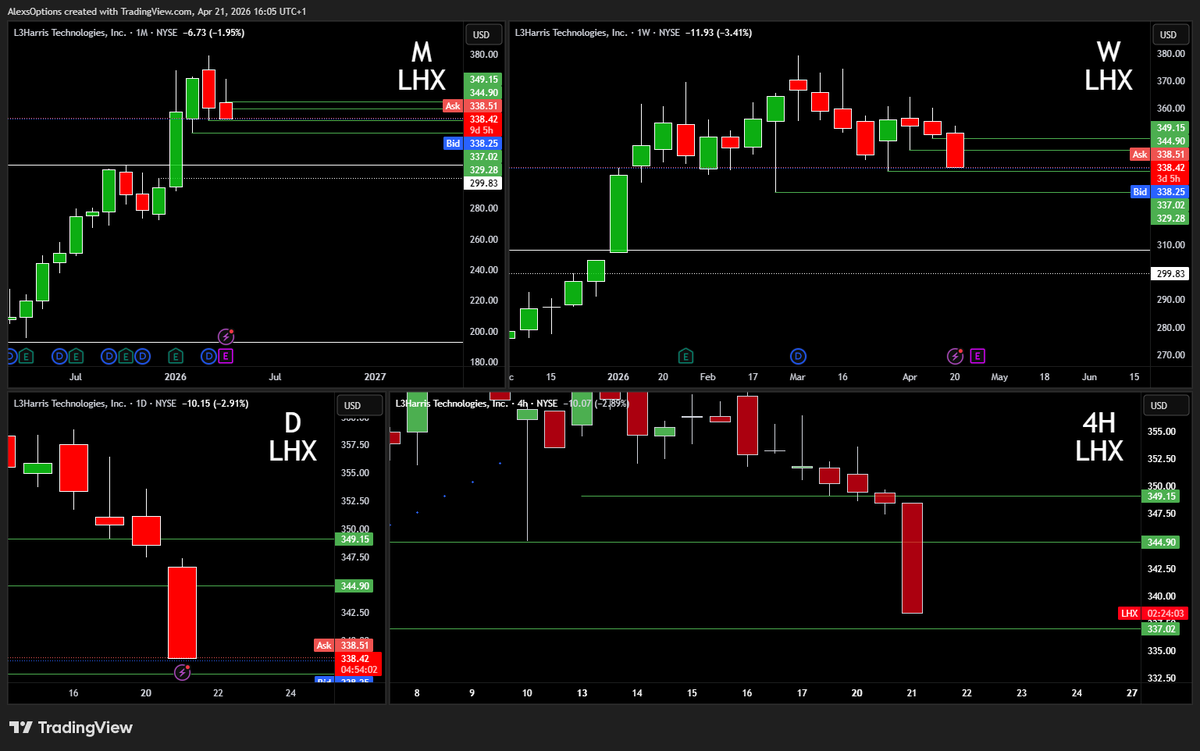This screenshot has height=751, width=1200.
Task: Click the lightning bolt icon on weekly chart
Action: coord(957,355)
